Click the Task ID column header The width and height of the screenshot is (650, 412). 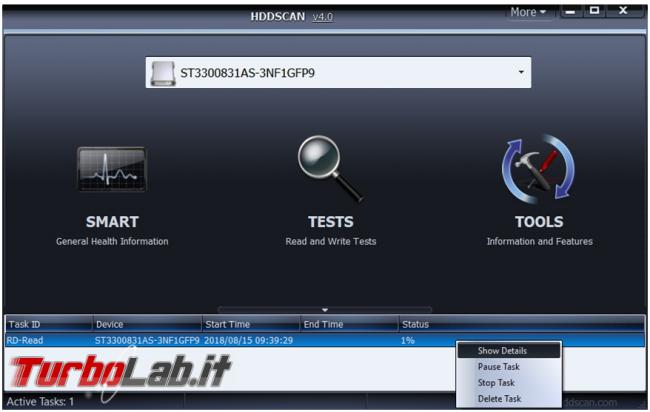(49, 324)
